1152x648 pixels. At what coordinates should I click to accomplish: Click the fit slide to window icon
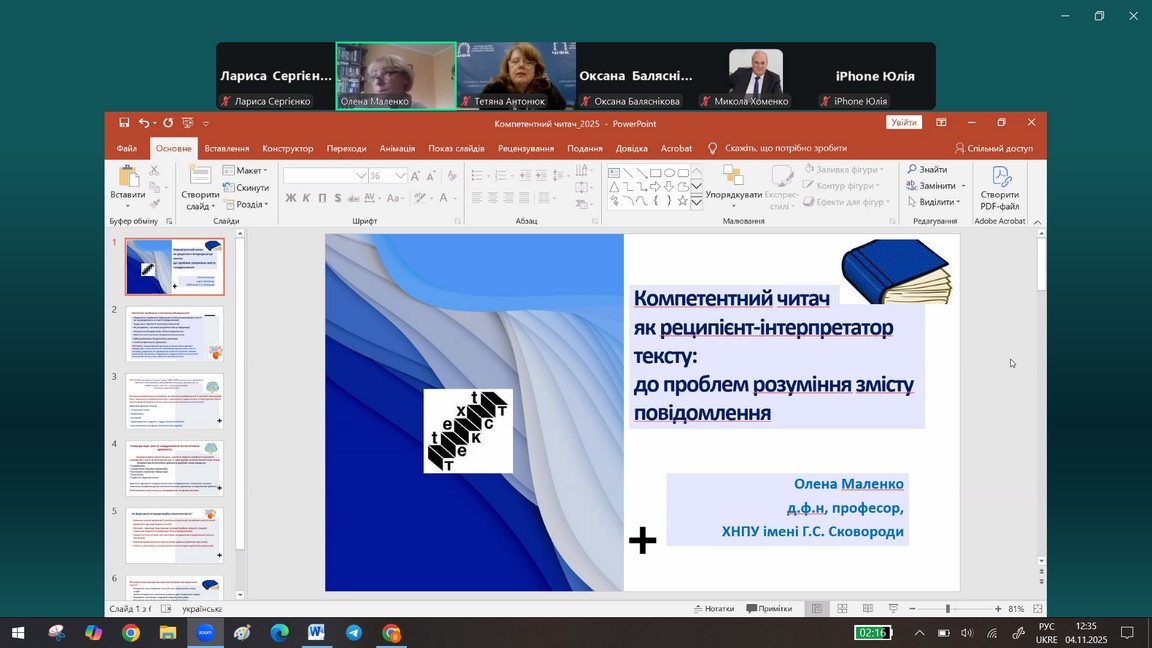pos(1039,609)
